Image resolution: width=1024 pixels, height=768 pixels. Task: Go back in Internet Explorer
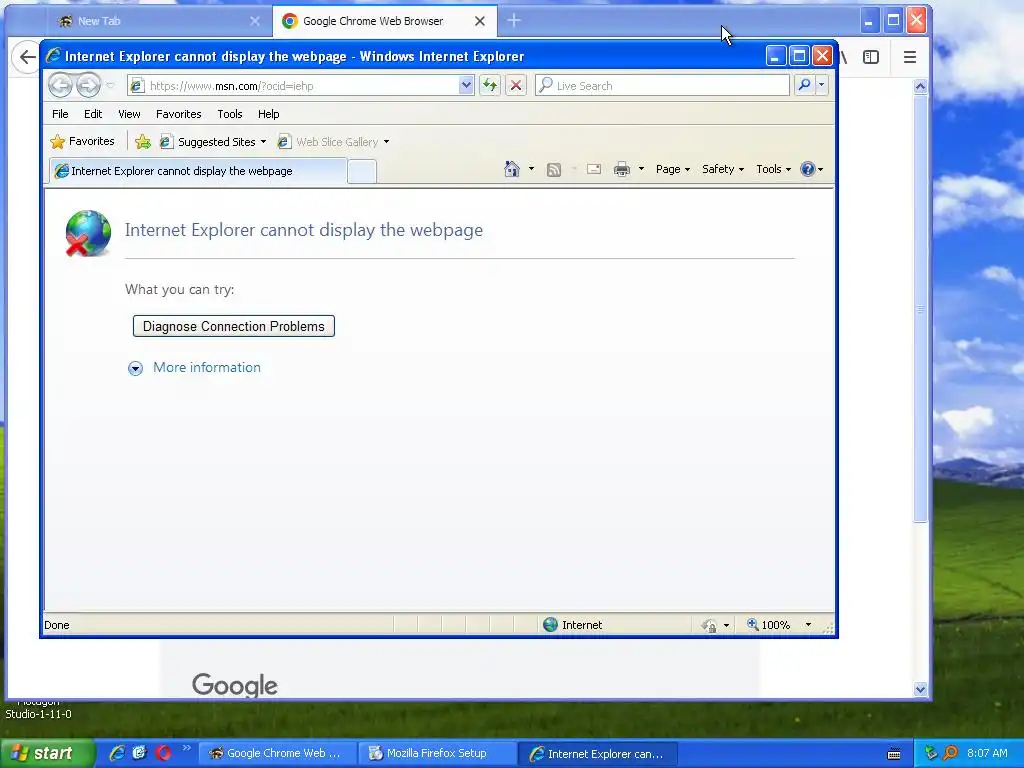[60, 86]
